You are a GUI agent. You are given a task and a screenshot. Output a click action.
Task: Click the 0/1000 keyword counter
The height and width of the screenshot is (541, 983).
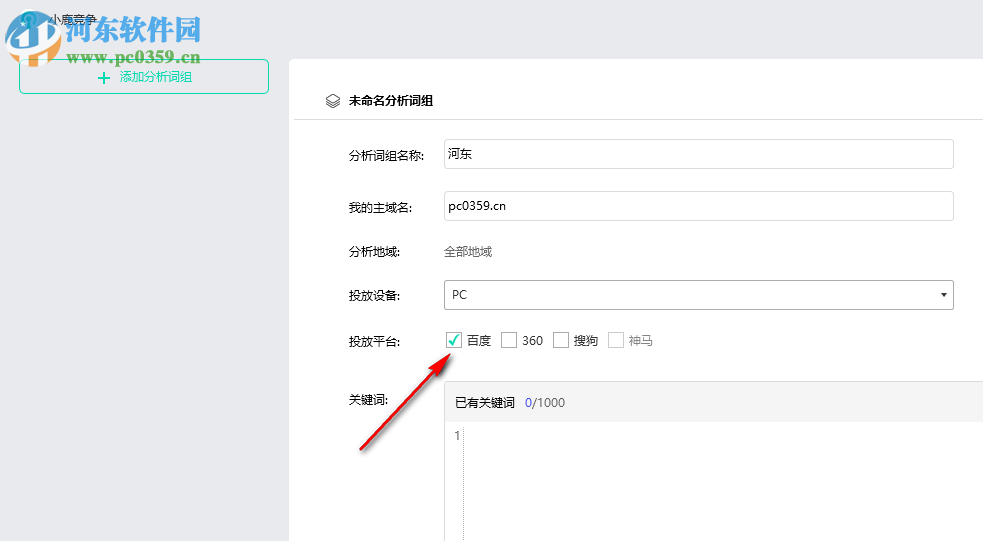point(545,403)
